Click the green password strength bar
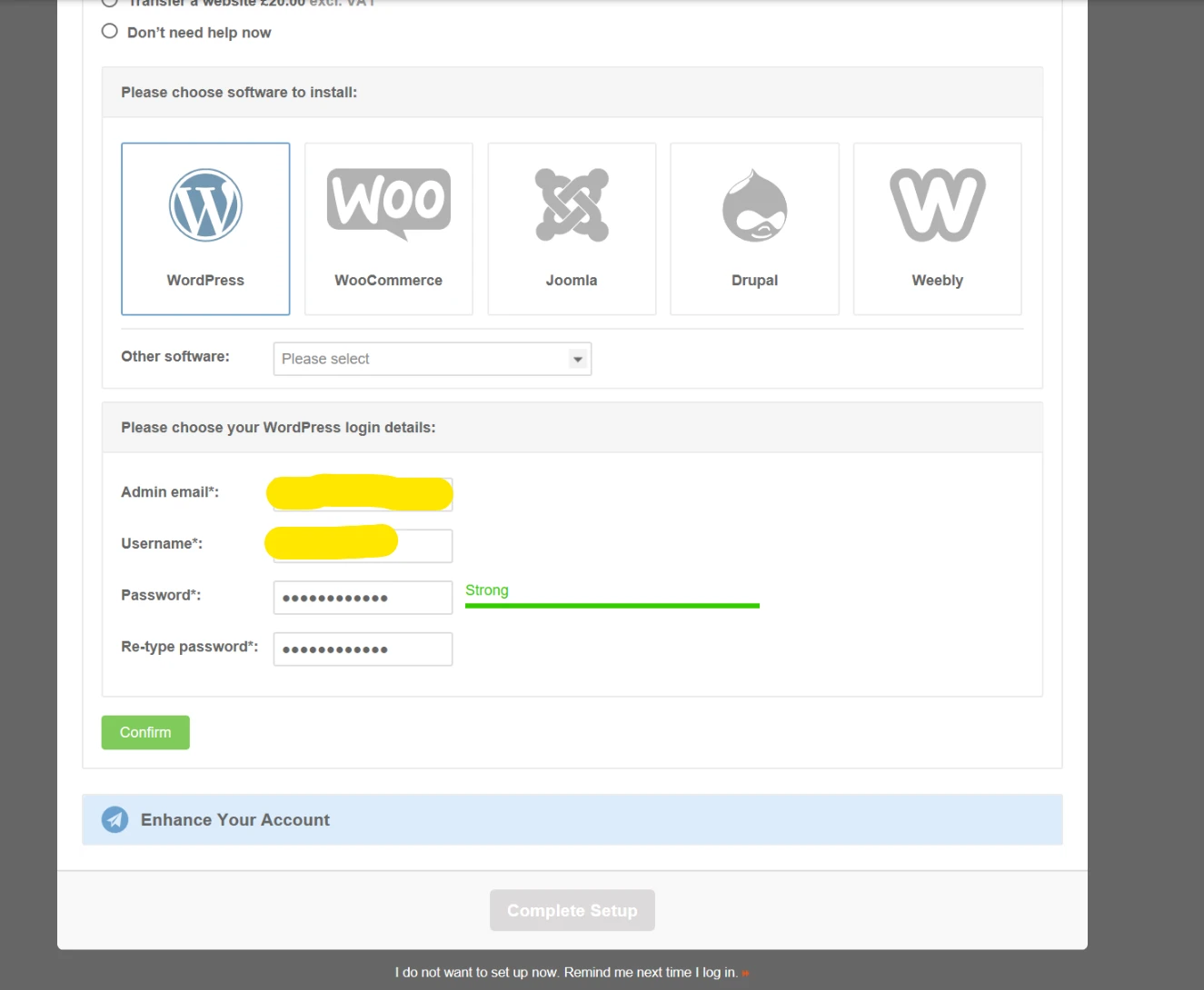 tap(612, 606)
